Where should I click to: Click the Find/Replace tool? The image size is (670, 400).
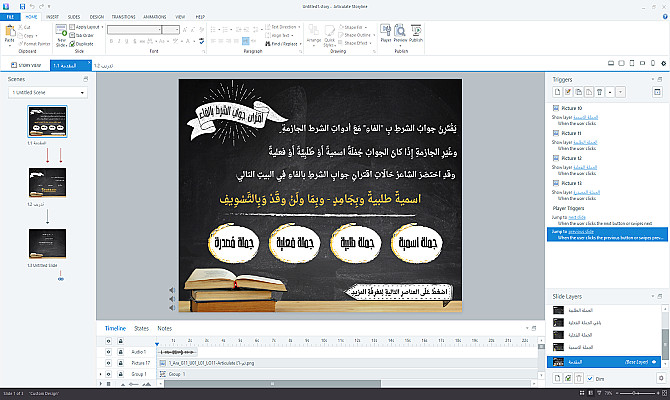pyautogui.click(x=283, y=44)
